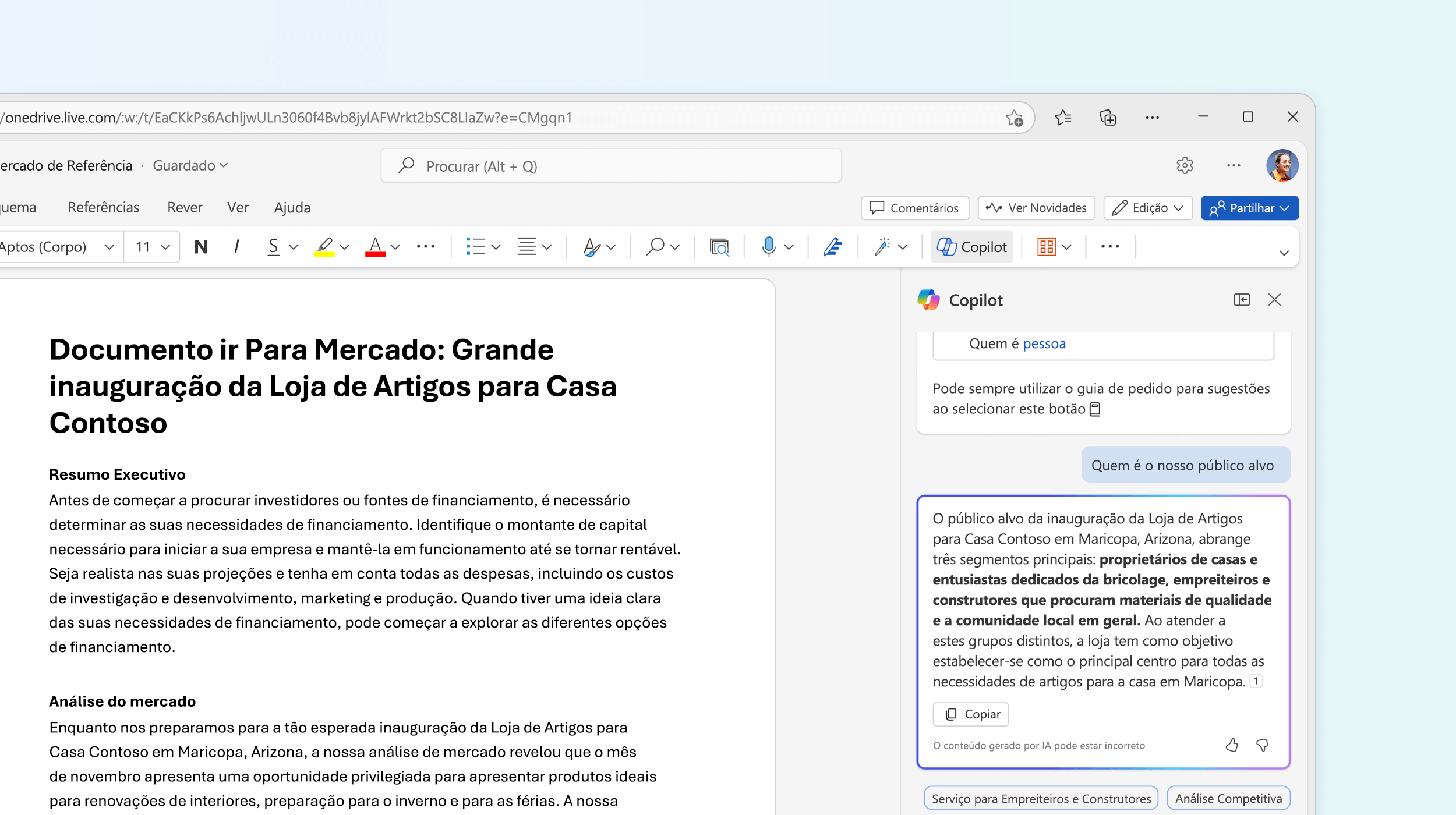Toggle underline with the S button
1456x815 pixels.
(x=273, y=247)
